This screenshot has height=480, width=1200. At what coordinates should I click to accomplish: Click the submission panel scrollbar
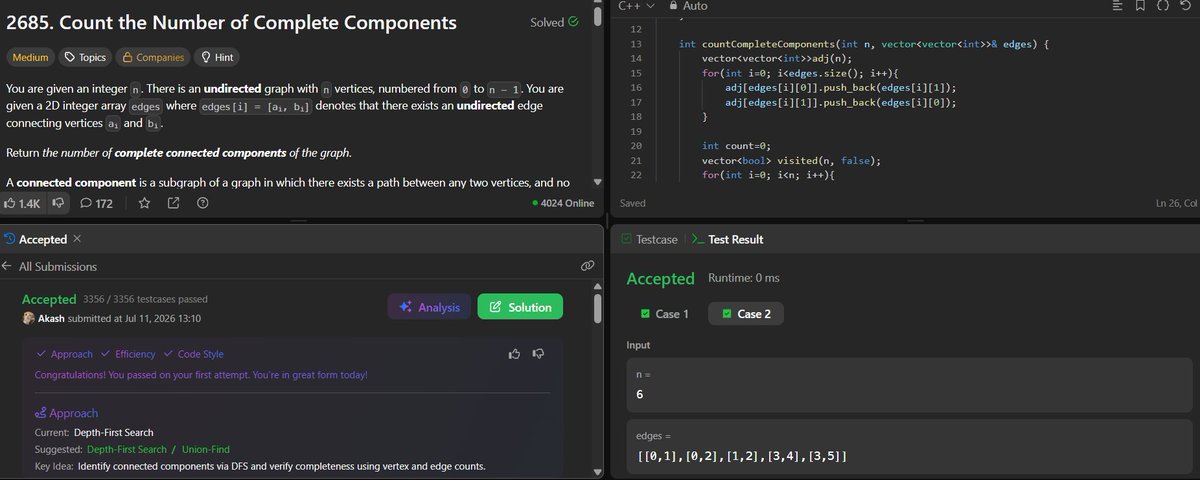(x=597, y=310)
